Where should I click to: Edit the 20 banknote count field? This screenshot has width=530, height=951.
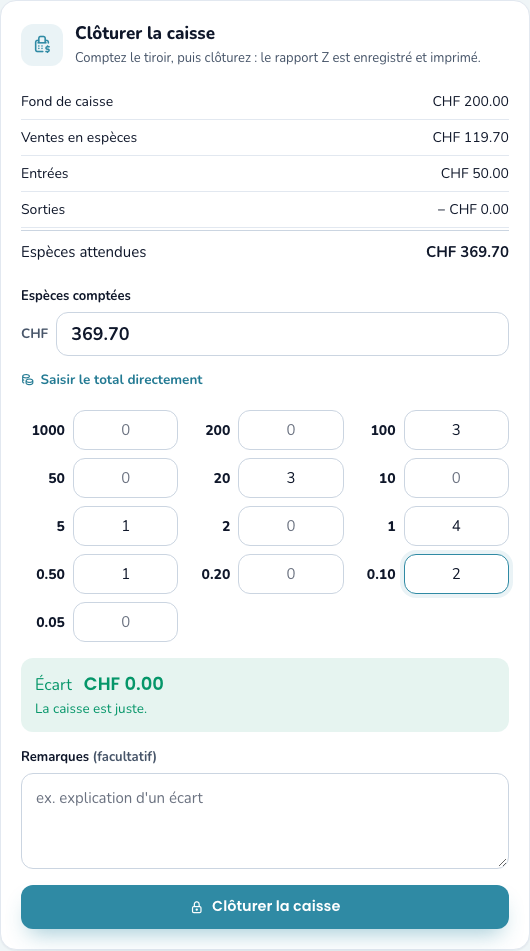[291, 478]
